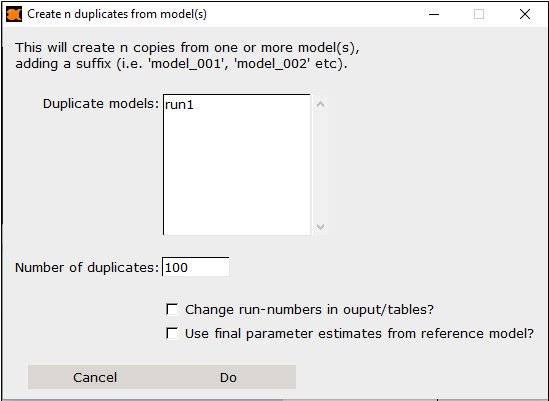This screenshot has height=401, width=549.
Task: Click the scroll-down arrow beside the models list
Action: (320, 227)
